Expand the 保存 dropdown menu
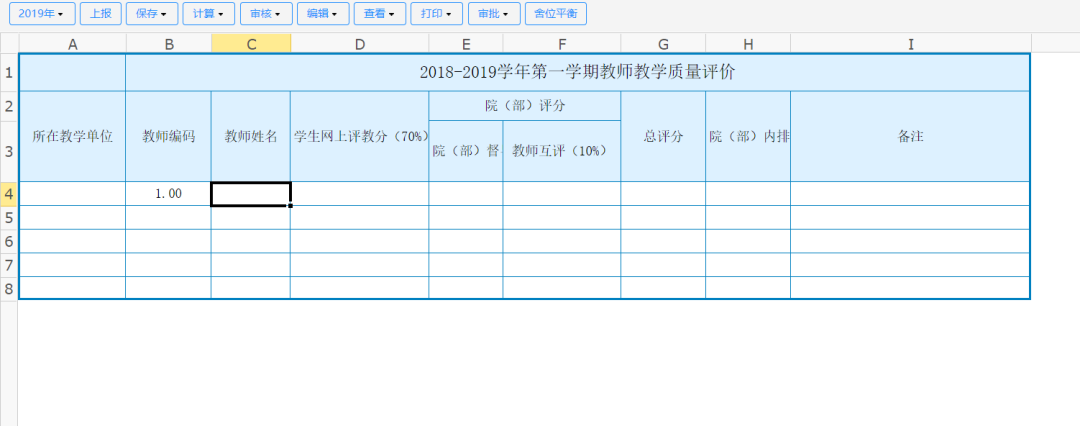The width and height of the screenshot is (1080, 426). point(152,14)
